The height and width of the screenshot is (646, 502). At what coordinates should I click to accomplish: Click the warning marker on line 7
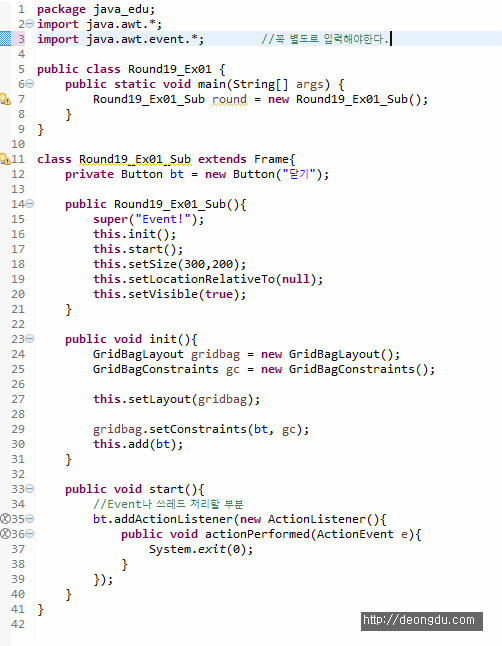point(5,99)
